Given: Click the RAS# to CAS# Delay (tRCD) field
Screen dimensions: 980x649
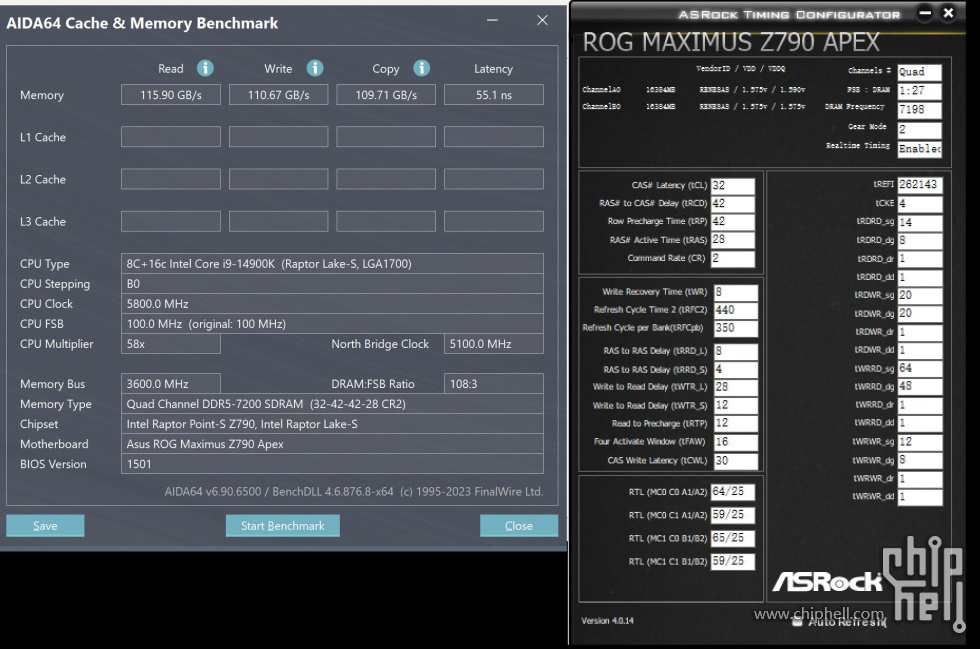Looking at the screenshot, I should (733, 204).
